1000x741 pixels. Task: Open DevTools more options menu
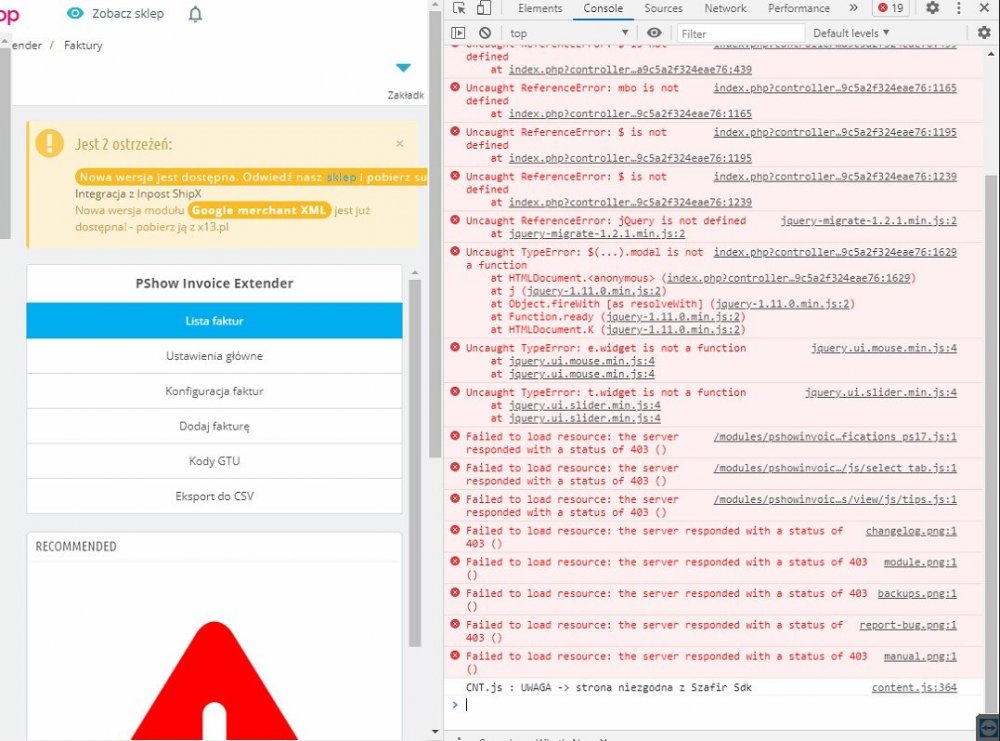(x=959, y=8)
